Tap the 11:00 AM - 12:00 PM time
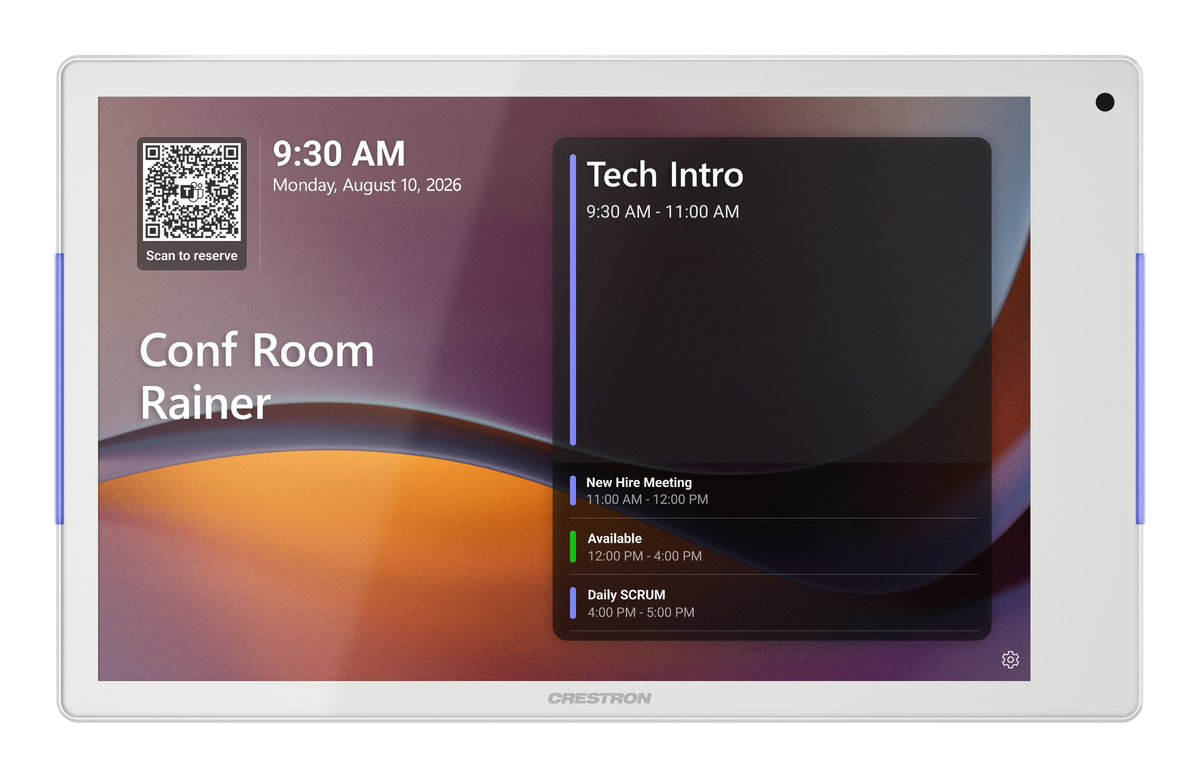1200x778 pixels. (647, 499)
